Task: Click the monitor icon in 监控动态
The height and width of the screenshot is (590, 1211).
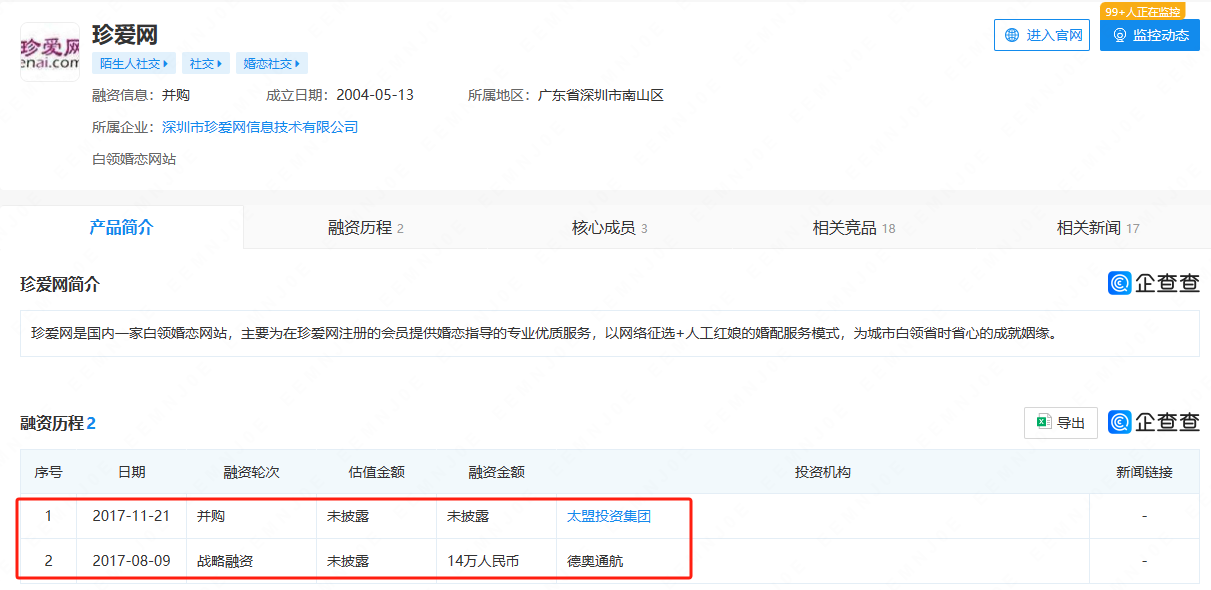Action: point(1119,35)
